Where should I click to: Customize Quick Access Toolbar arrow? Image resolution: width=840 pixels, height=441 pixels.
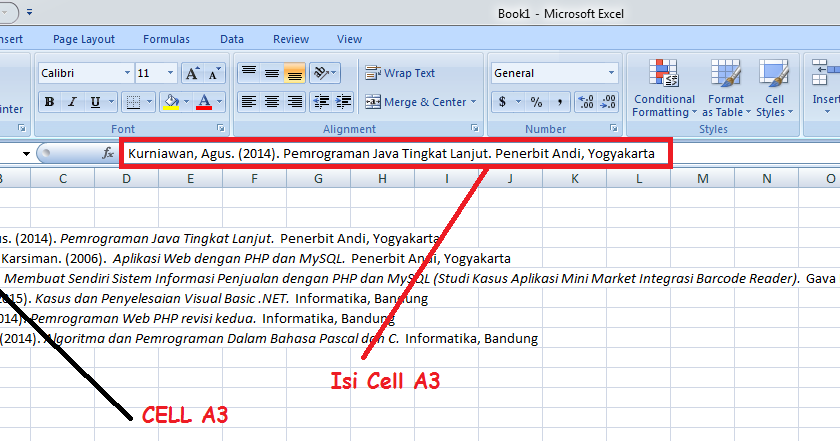[x=29, y=12]
